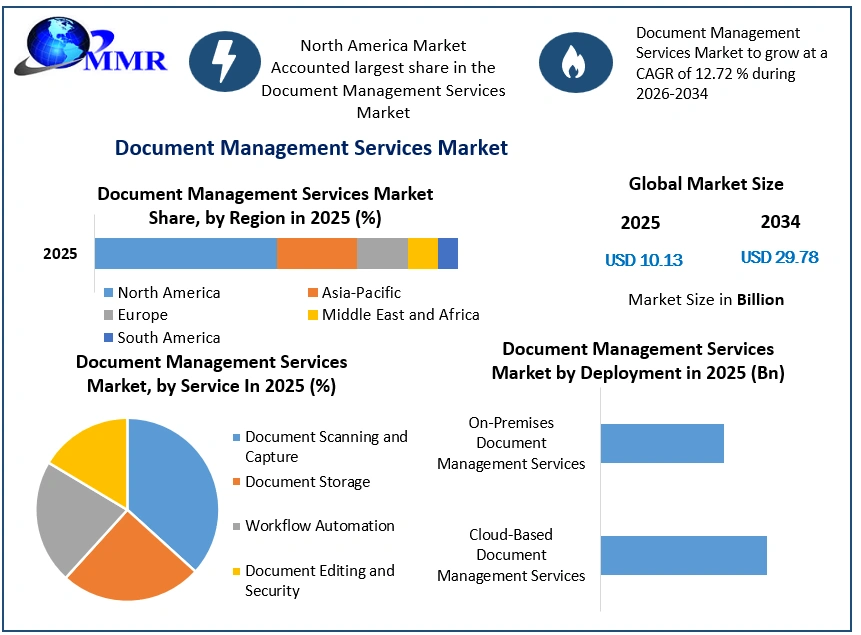861x635 pixels.
Task: Click the MMR globe logo
Action: click(x=91, y=48)
